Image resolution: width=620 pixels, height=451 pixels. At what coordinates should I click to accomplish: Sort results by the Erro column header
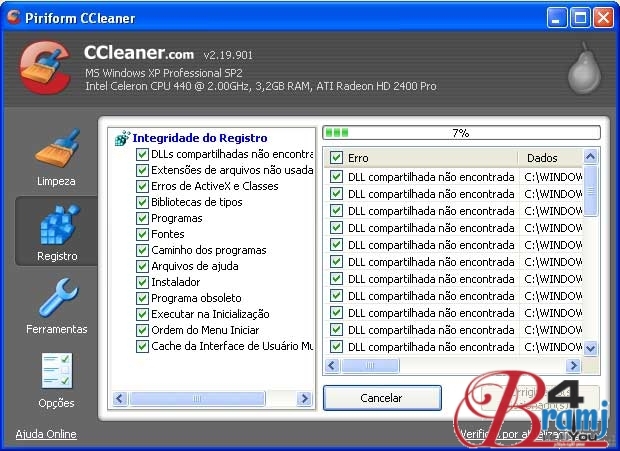click(421, 158)
